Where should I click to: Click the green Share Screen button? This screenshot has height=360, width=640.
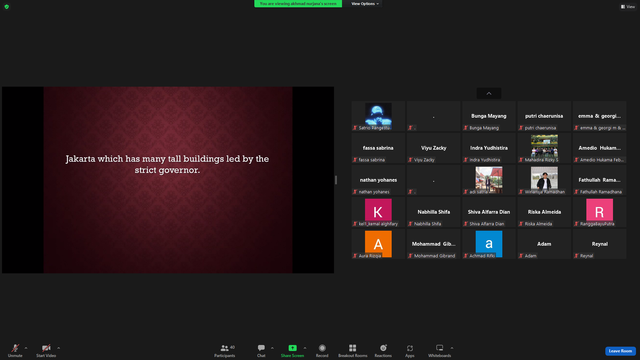click(x=292, y=350)
